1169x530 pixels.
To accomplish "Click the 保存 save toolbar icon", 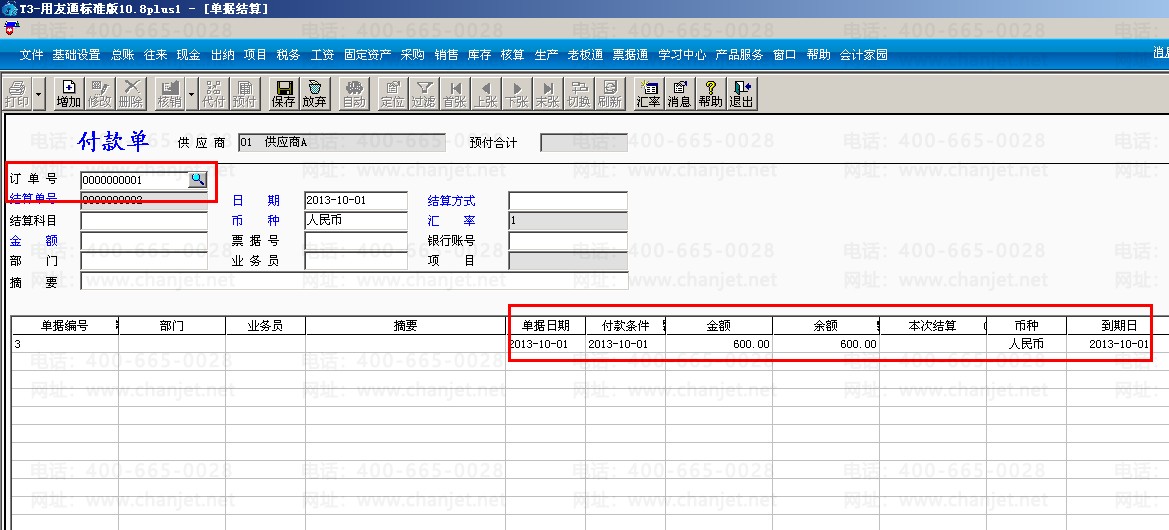I will point(283,94).
